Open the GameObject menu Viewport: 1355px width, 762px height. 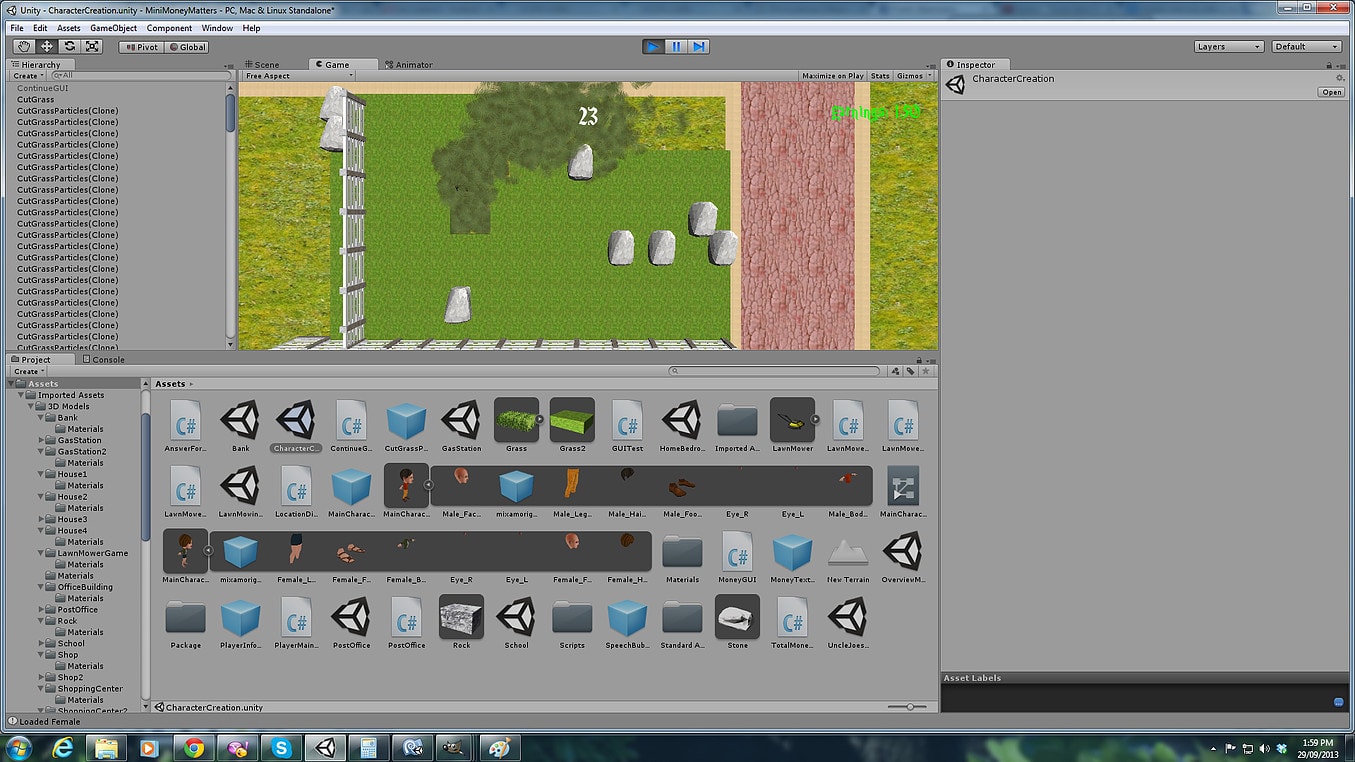tap(113, 28)
